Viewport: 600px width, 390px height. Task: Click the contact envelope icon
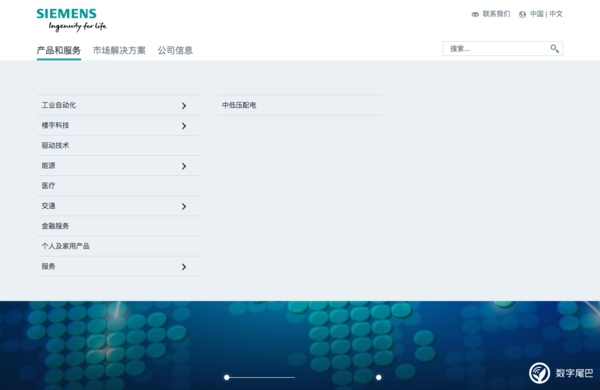point(475,14)
